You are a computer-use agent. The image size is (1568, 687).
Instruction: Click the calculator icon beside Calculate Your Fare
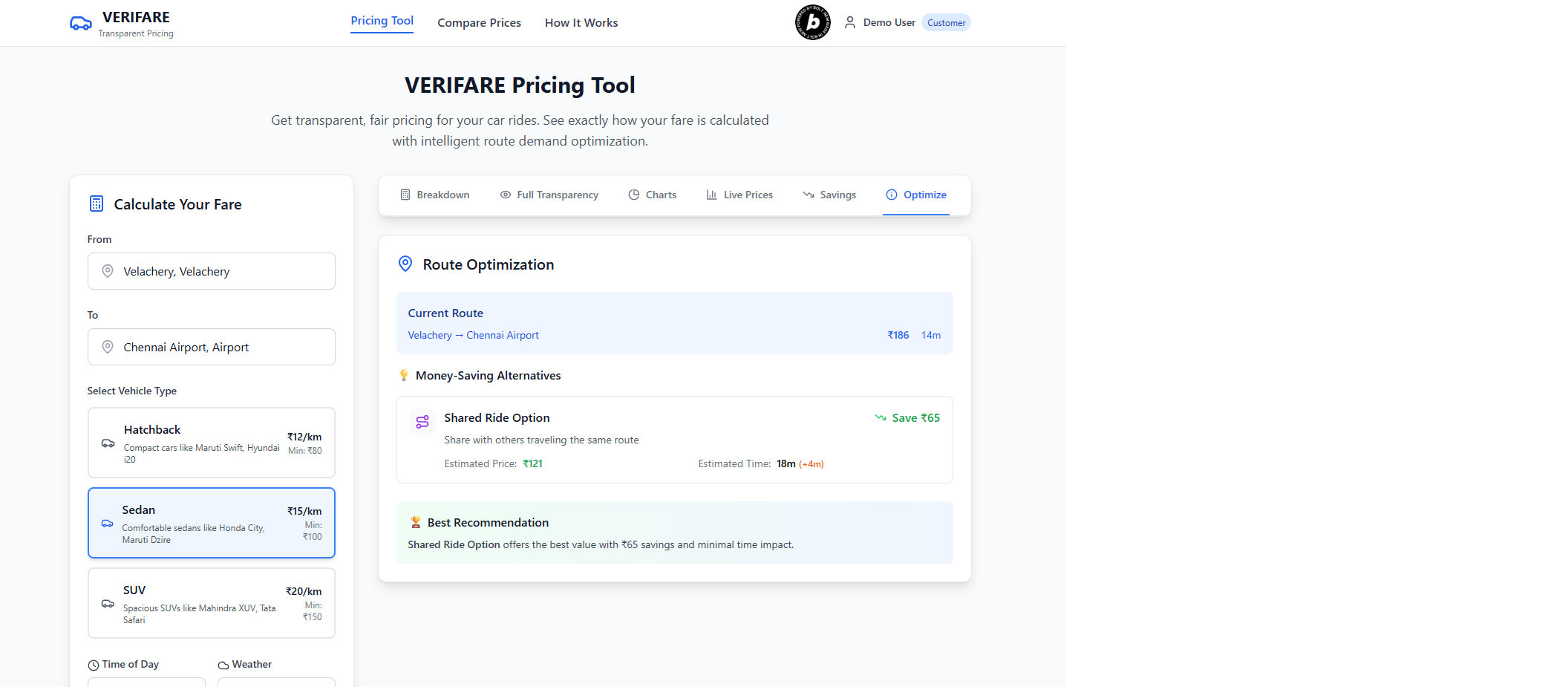point(97,204)
